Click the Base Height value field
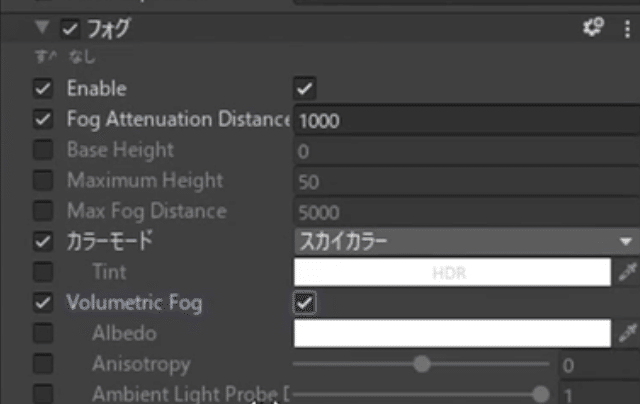 [x=467, y=151]
